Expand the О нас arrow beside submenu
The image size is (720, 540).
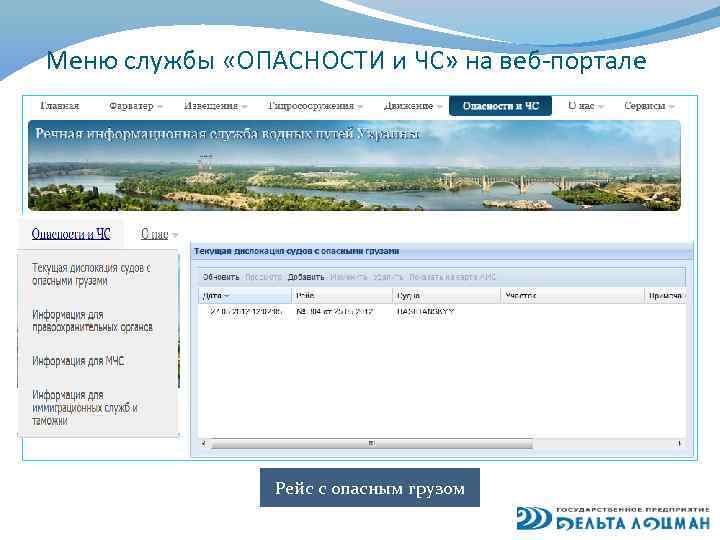[x=174, y=236]
